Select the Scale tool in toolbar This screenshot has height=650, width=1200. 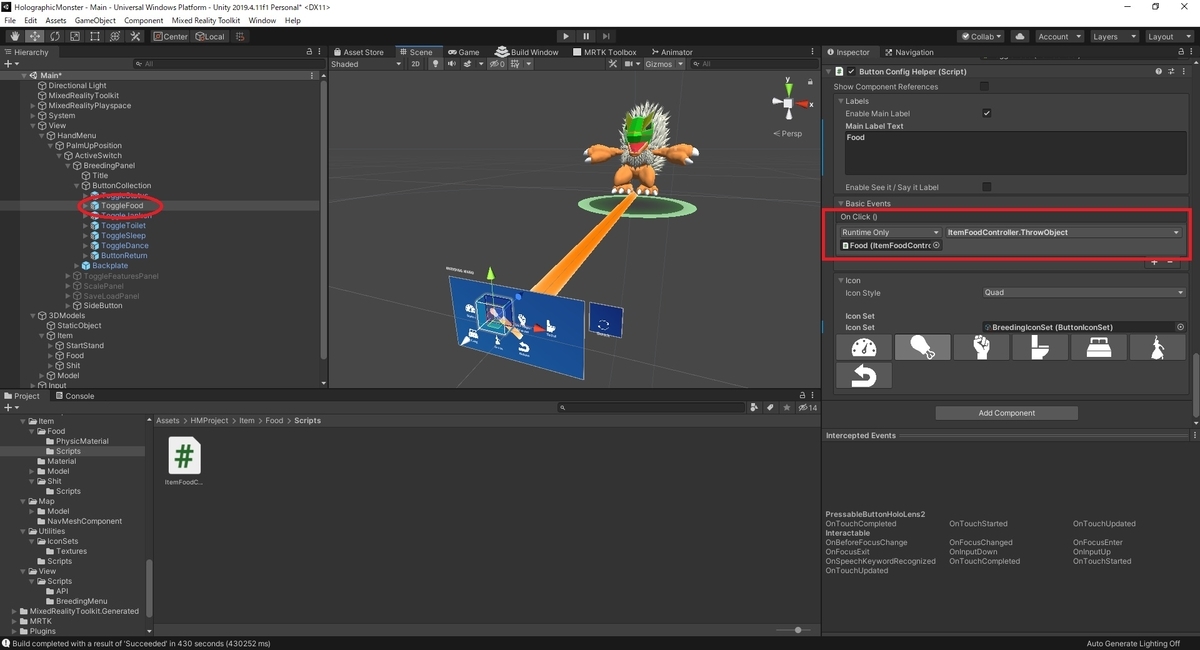[74, 36]
